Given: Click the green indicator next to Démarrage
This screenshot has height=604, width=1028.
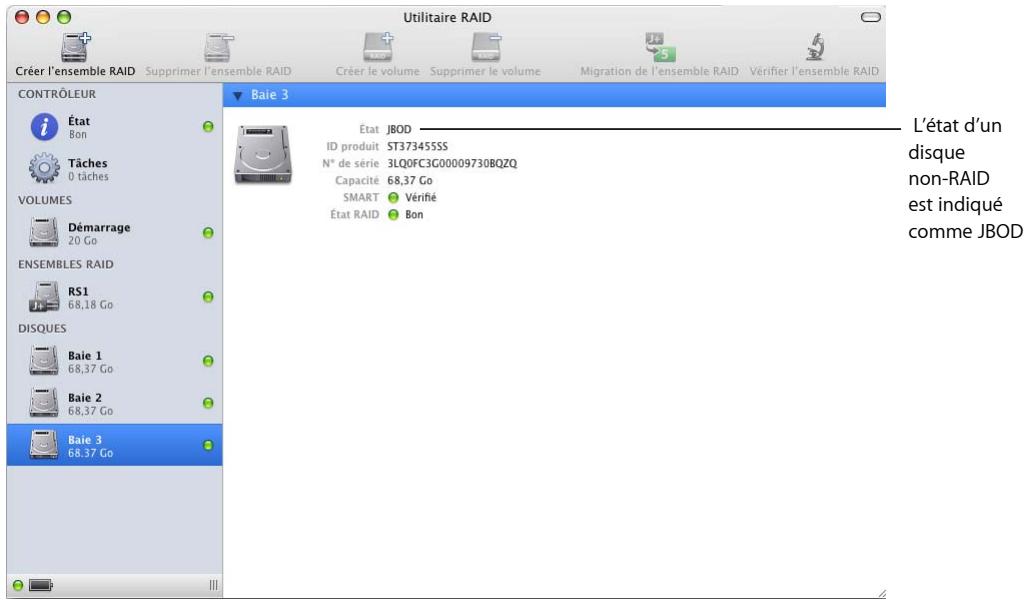Looking at the screenshot, I should (208, 233).
